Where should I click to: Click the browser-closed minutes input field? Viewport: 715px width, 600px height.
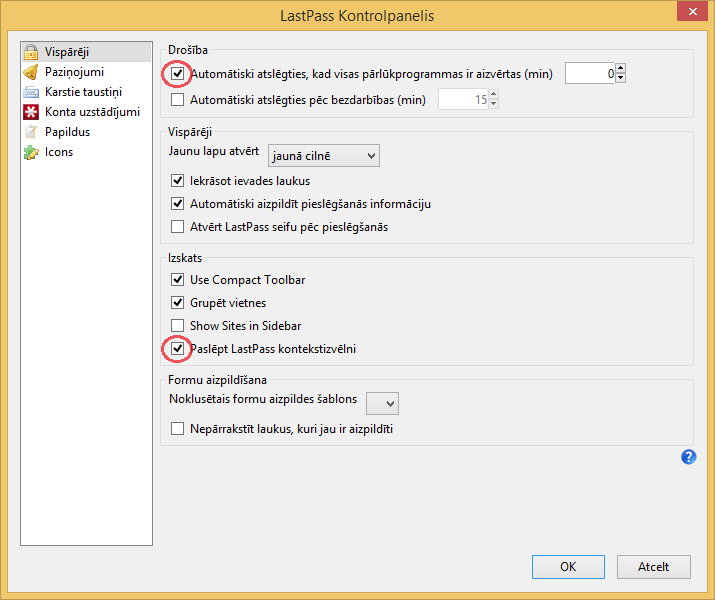(x=590, y=73)
